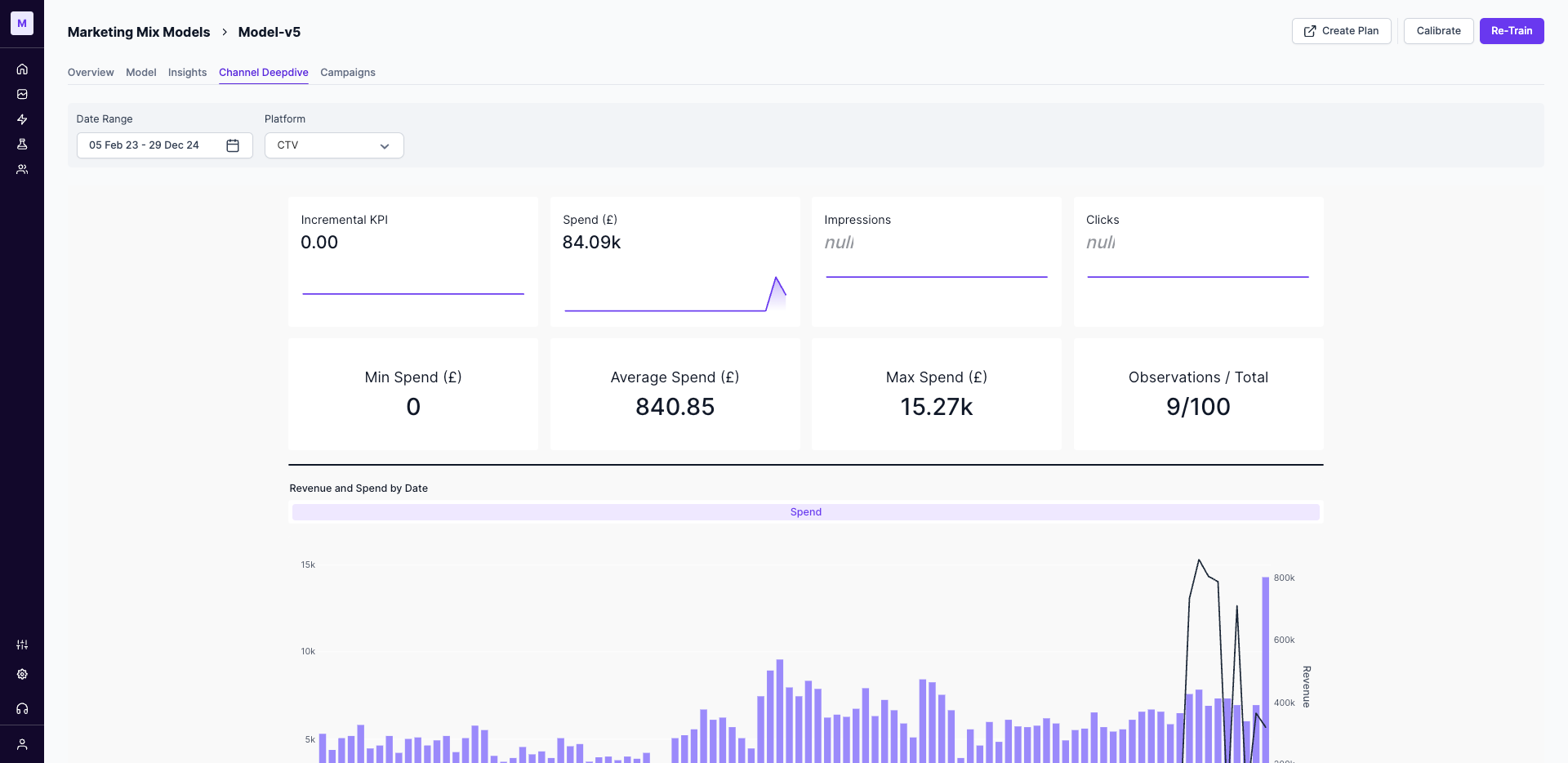The height and width of the screenshot is (763, 1568).
Task: Open the Insights tab
Action: (x=188, y=73)
